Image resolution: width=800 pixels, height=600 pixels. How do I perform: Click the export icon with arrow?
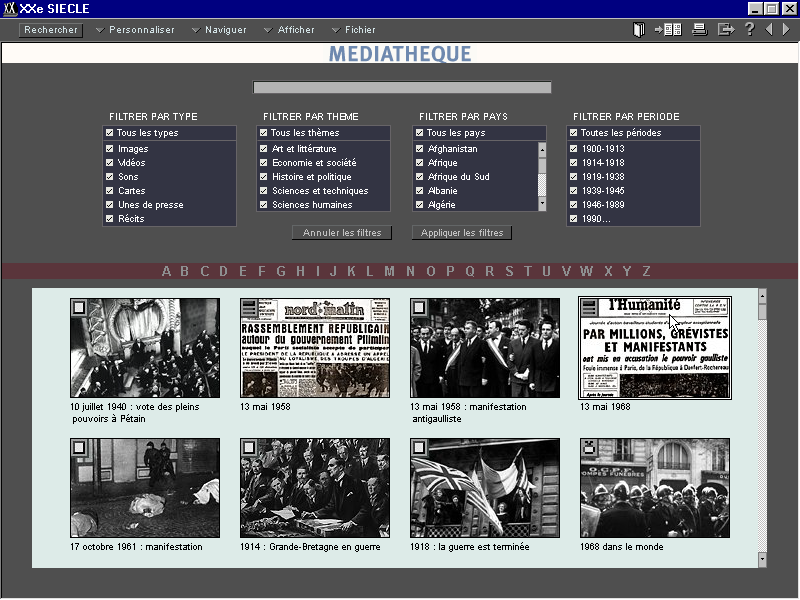tap(726, 30)
